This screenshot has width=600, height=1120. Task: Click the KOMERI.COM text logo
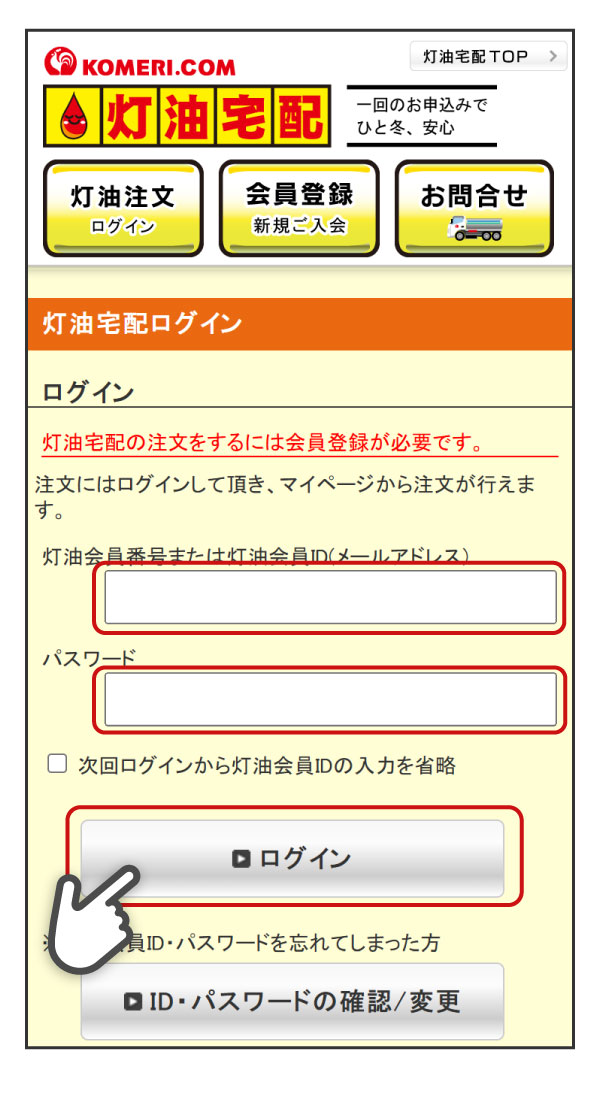(x=158, y=68)
